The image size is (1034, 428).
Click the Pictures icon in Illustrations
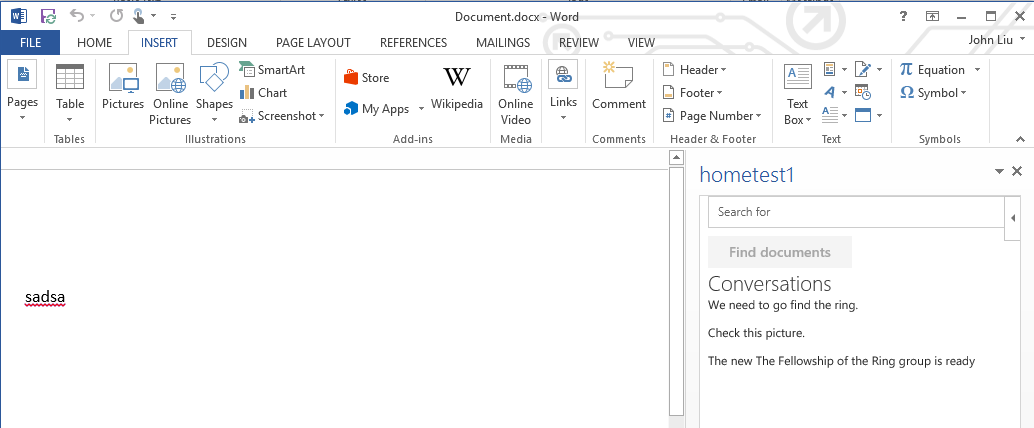pos(123,88)
